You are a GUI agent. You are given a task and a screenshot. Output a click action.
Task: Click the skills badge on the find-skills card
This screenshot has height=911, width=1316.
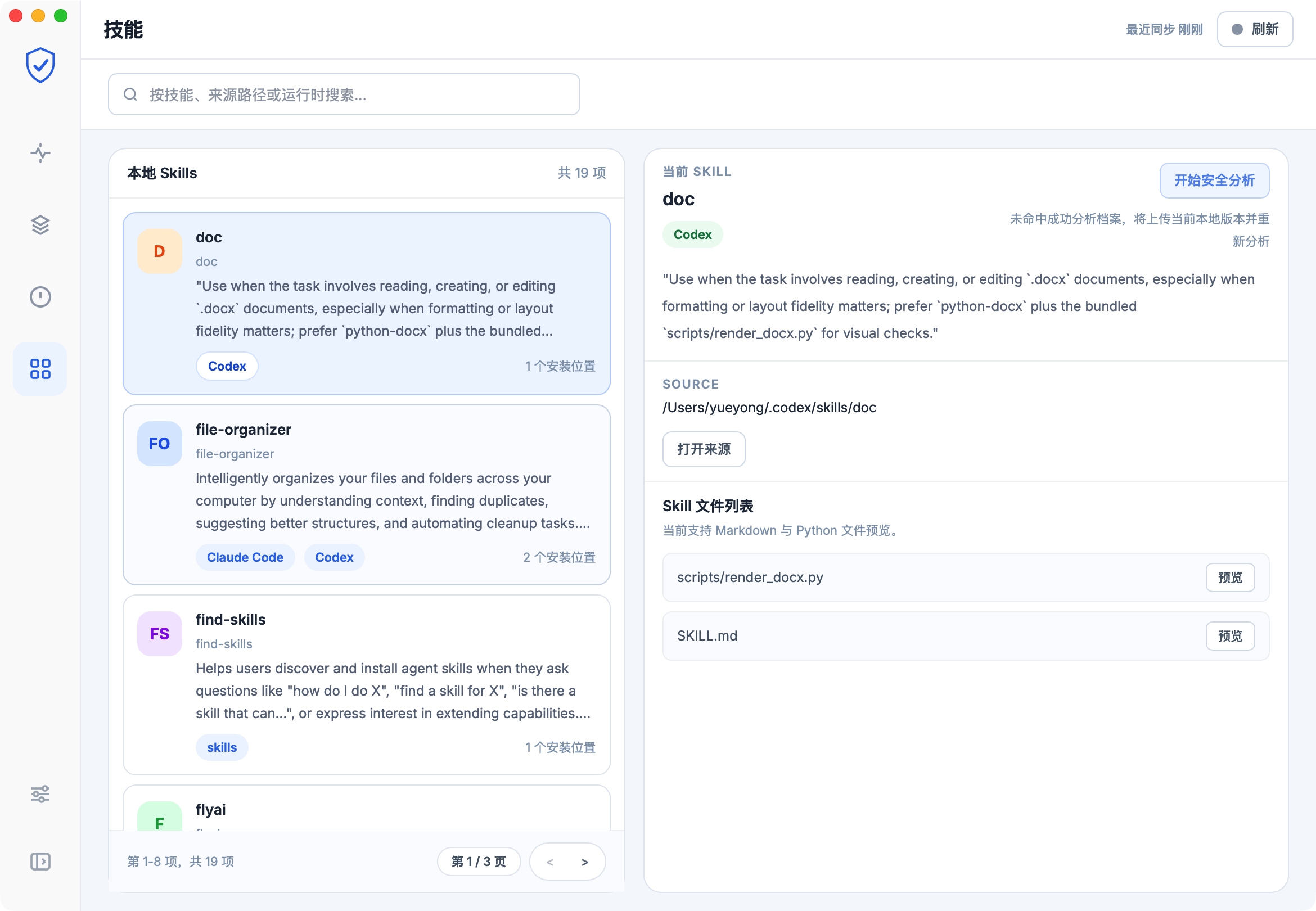click(222, 747)
